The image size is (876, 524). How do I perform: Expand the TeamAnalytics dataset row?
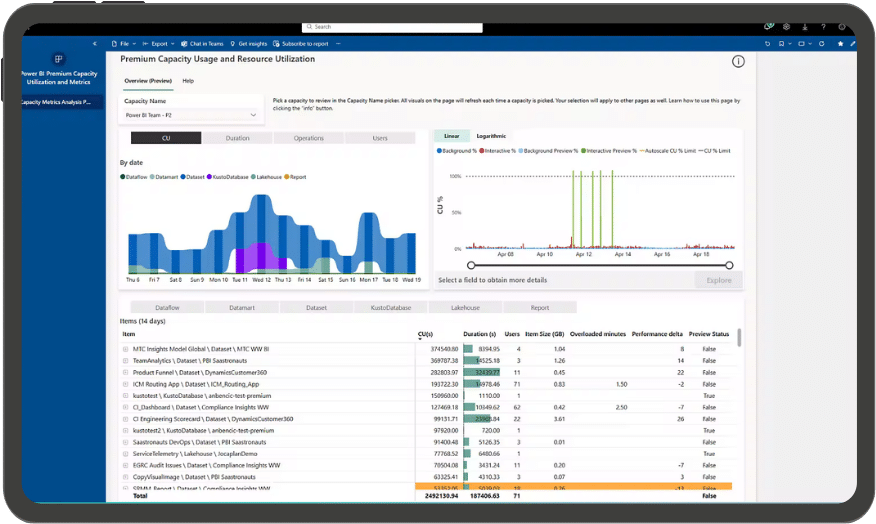tap(125, 361)
